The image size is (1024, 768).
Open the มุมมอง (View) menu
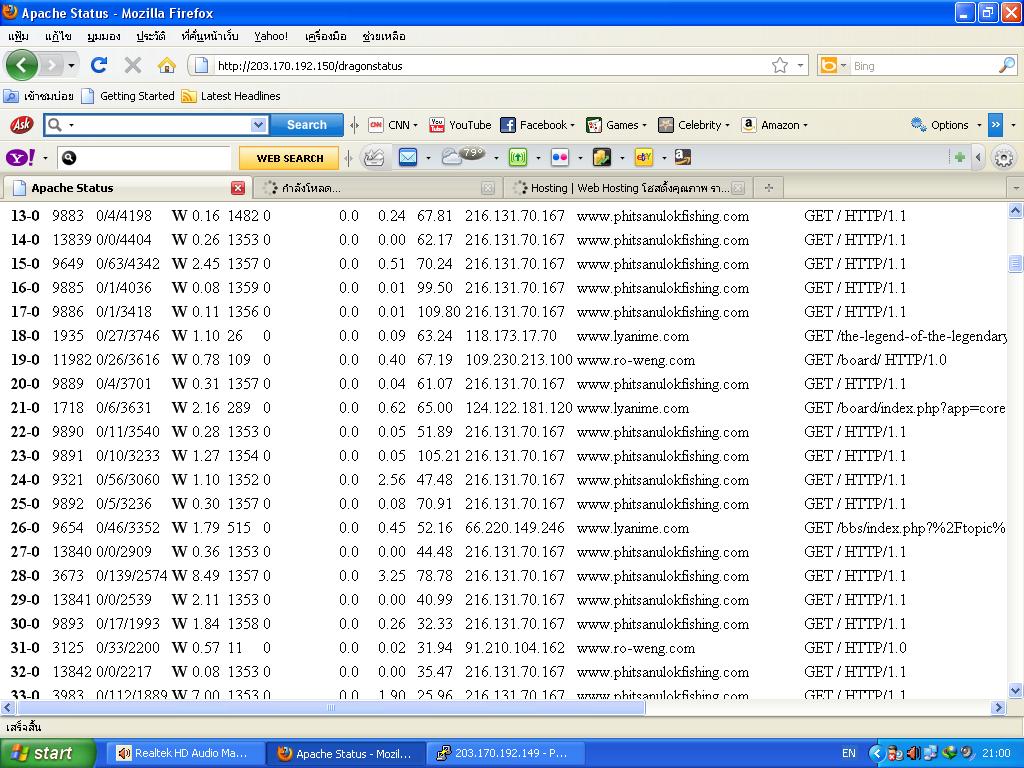click(103, 36)
